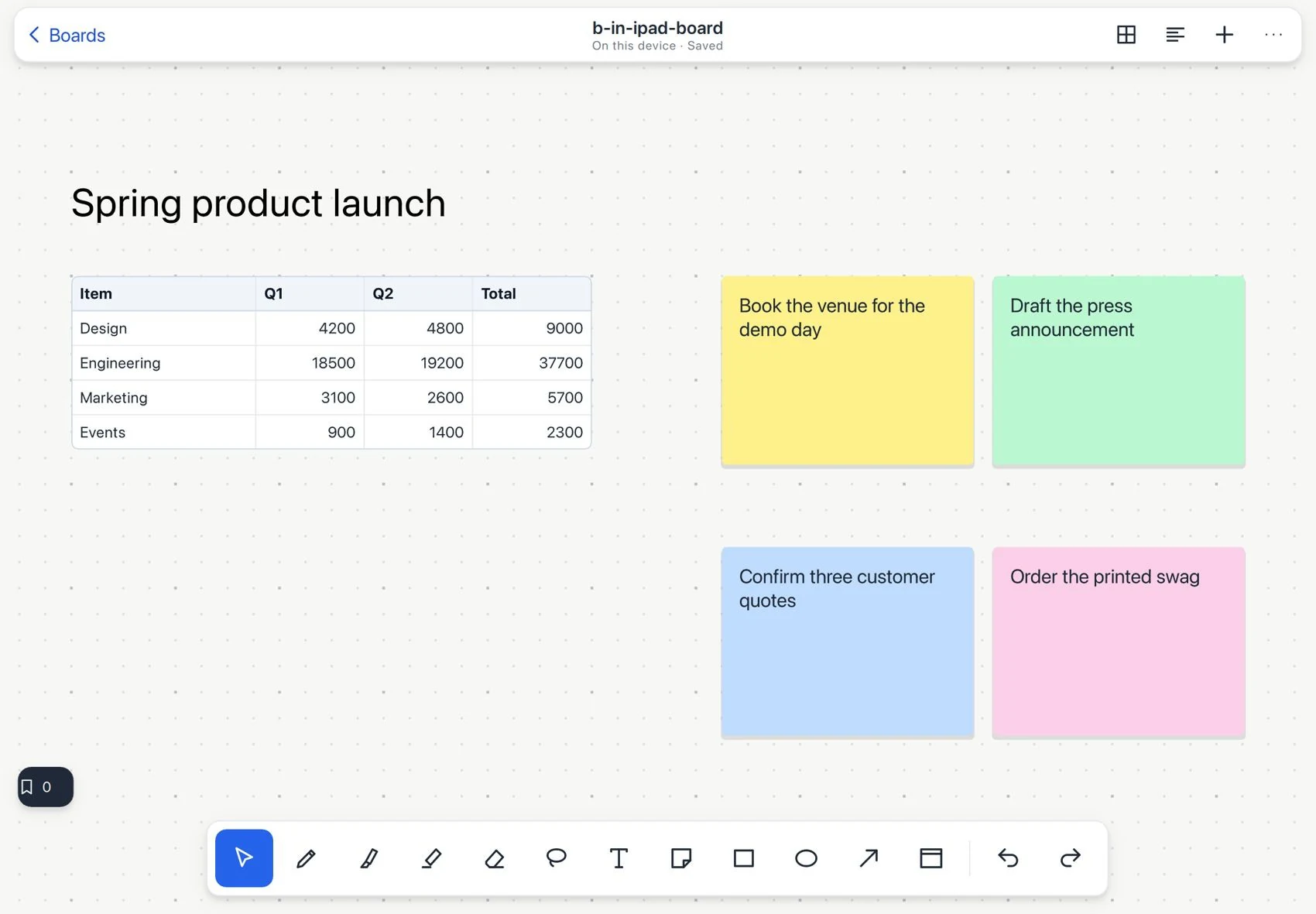
Task: Click the Item column header
Action: click(163, 293)
